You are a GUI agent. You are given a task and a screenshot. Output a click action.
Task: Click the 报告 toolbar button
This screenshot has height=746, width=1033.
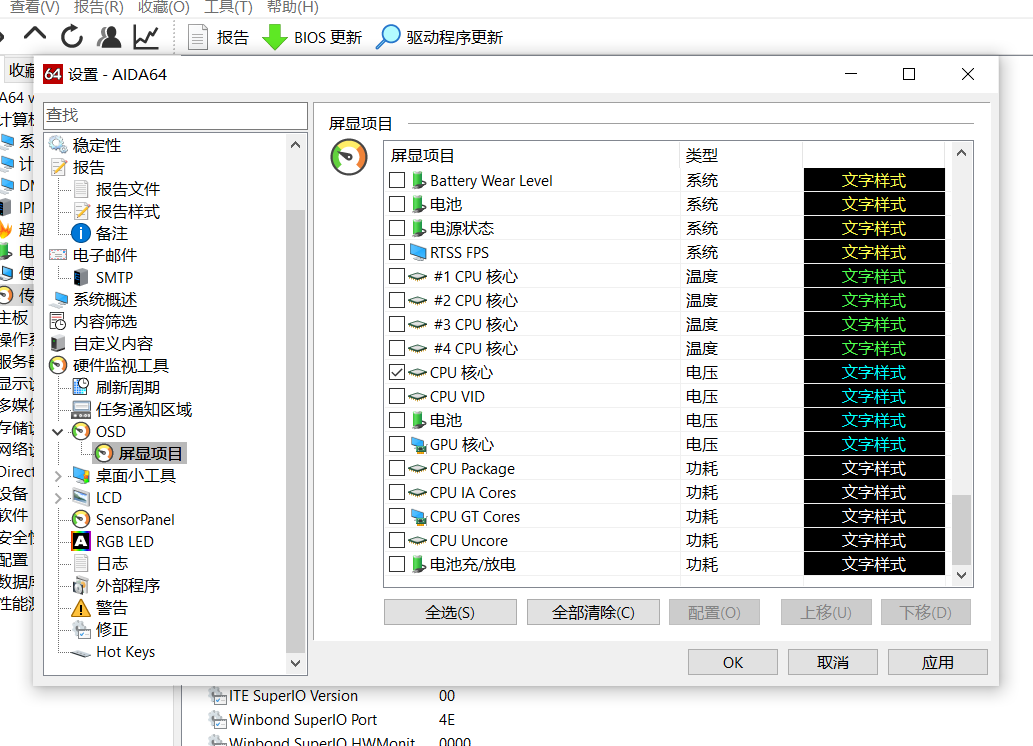click(219, 37)
